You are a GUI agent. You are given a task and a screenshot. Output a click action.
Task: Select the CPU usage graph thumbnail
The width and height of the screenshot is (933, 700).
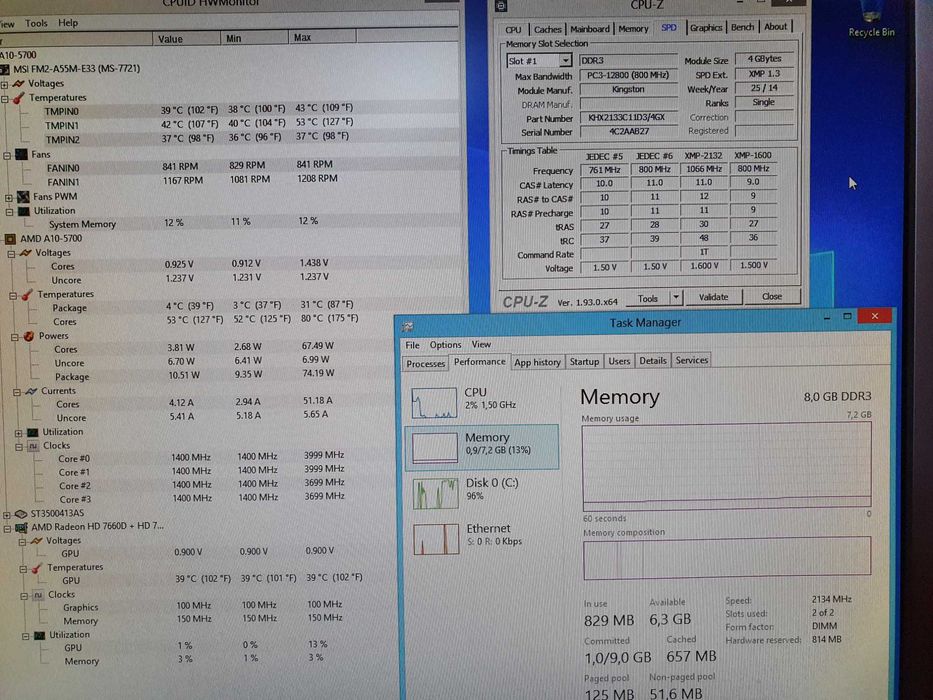click(434, 402)
